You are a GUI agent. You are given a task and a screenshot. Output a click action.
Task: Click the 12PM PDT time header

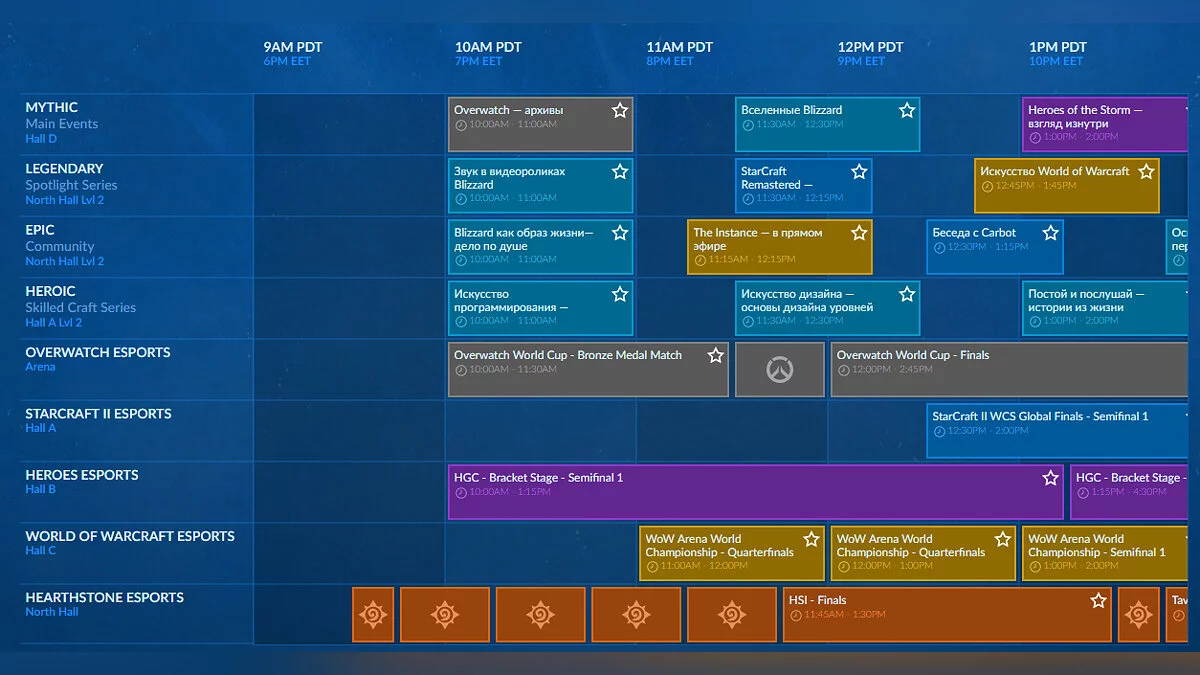871,47
